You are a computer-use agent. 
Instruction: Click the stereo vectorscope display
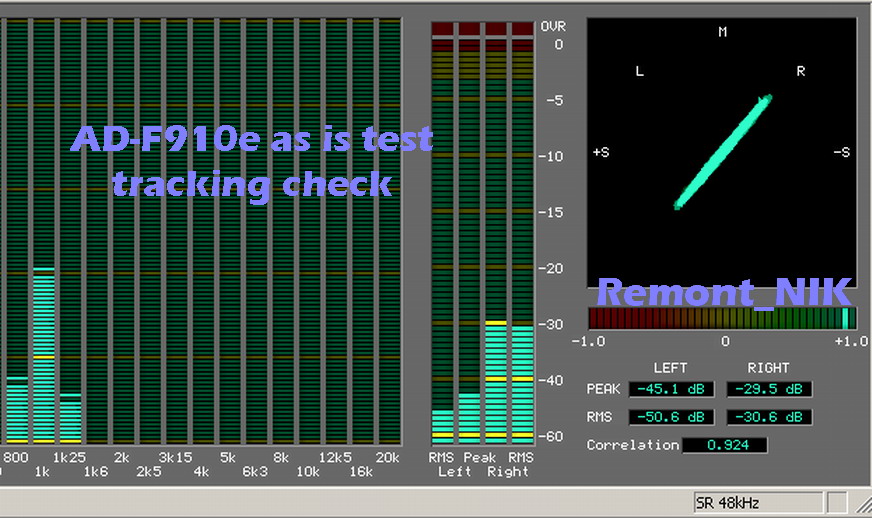[x=721, y=152]
